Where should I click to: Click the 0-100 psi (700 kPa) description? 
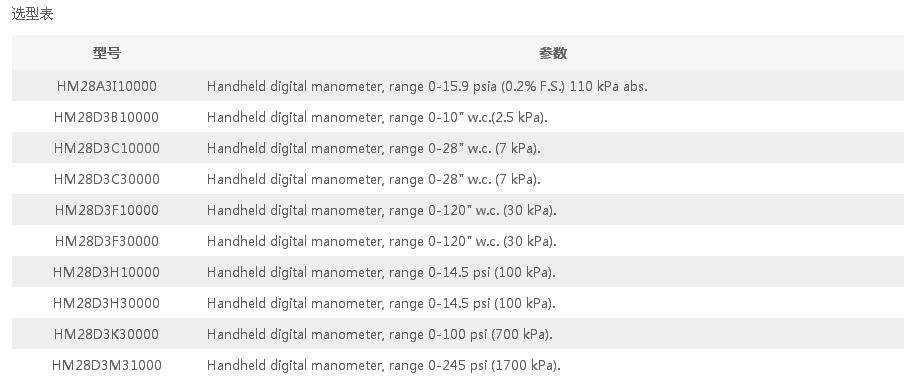(x=380, y=334)
